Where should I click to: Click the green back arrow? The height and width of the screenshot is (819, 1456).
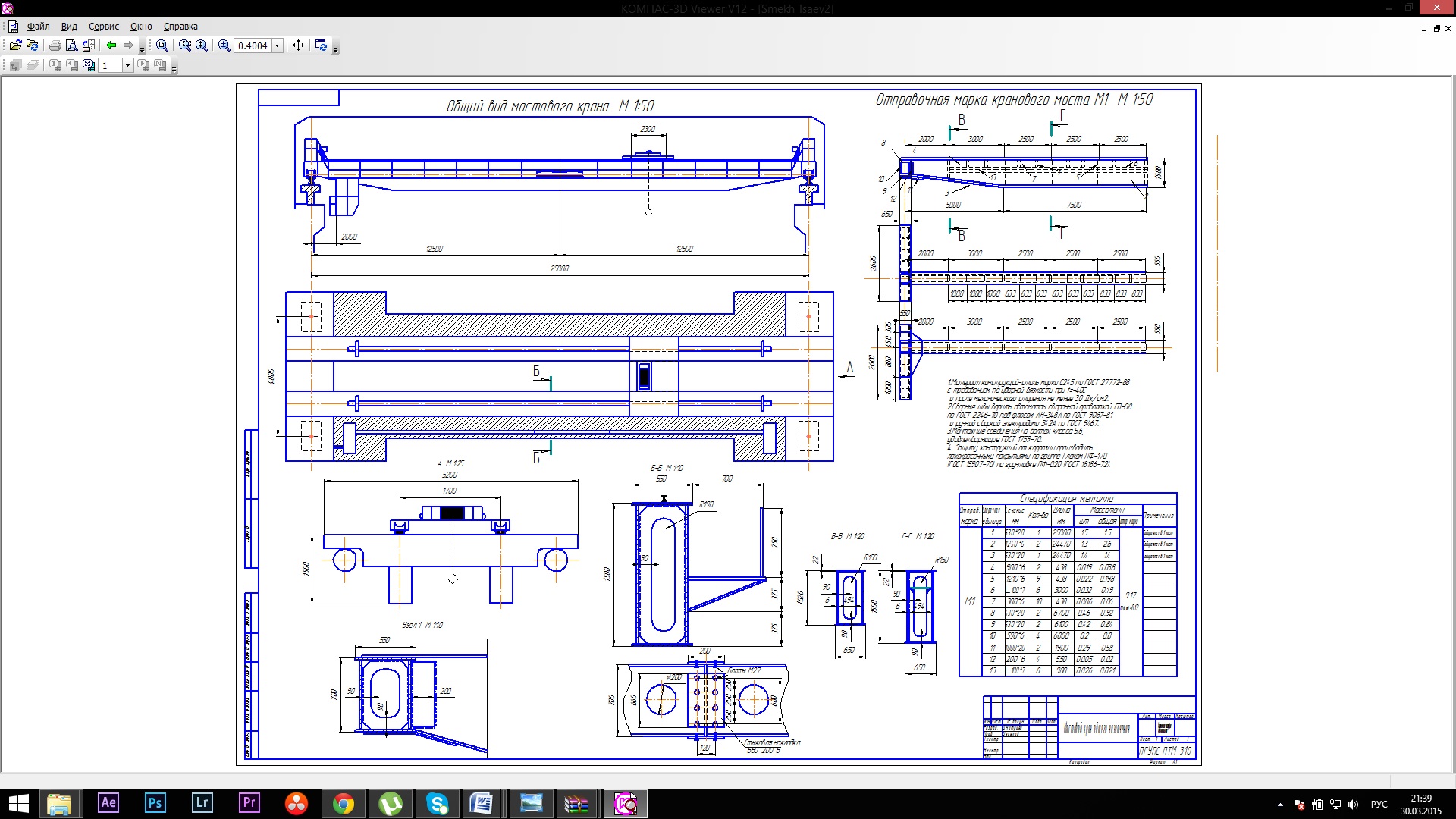[111, 45]
